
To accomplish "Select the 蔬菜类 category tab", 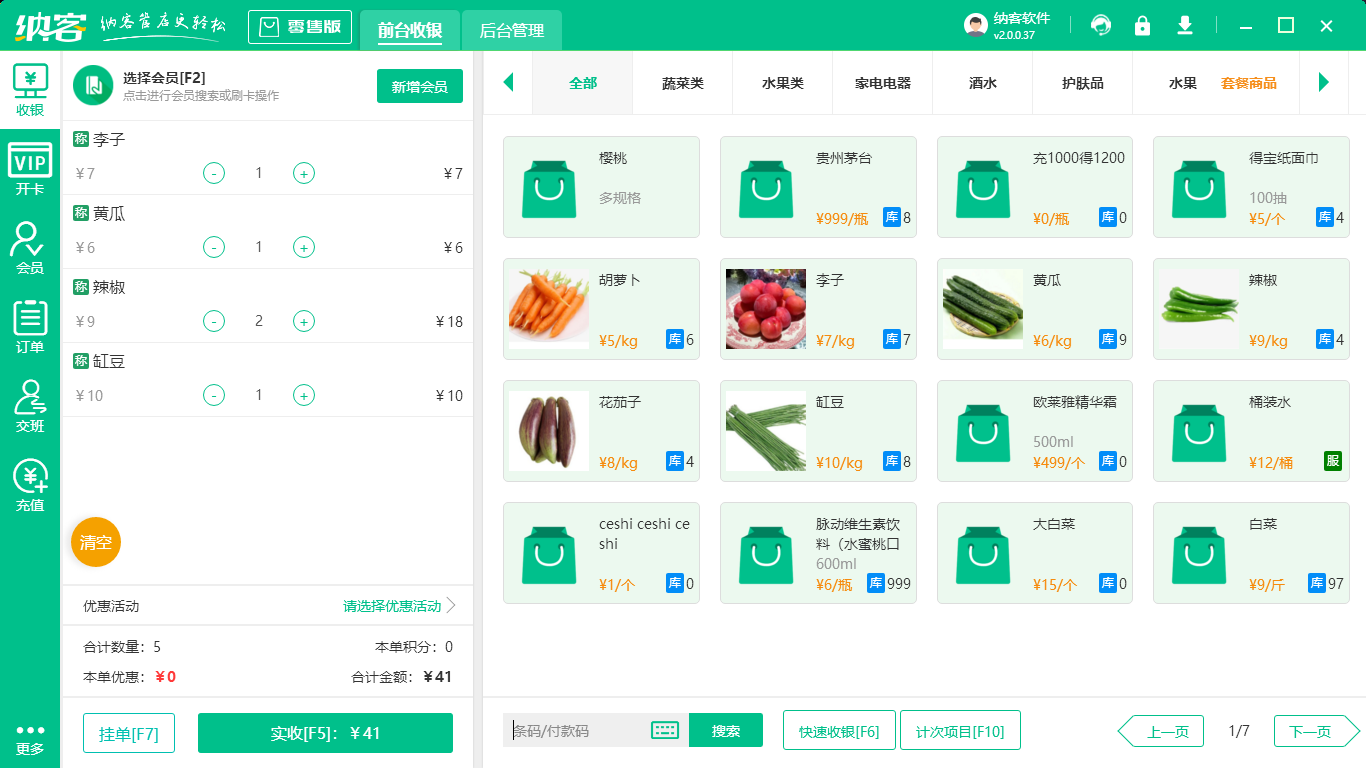I will pyautogui.click(x=682, y=84).
